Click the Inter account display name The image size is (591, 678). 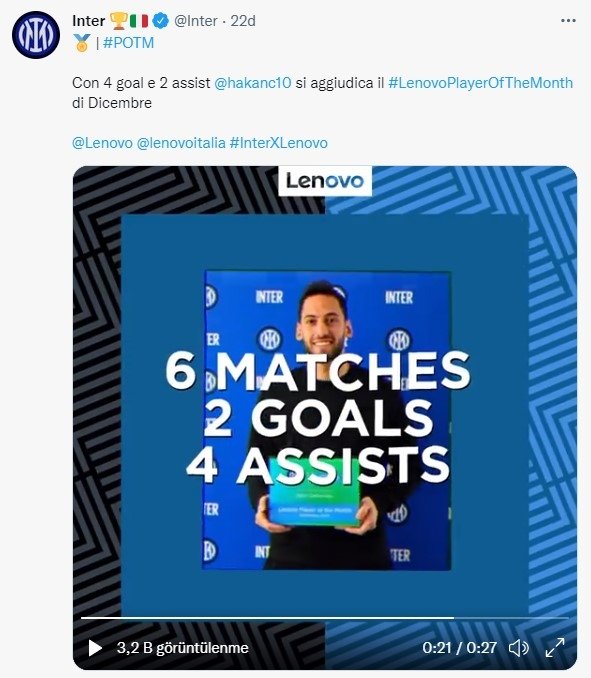[x=89, y=21]
